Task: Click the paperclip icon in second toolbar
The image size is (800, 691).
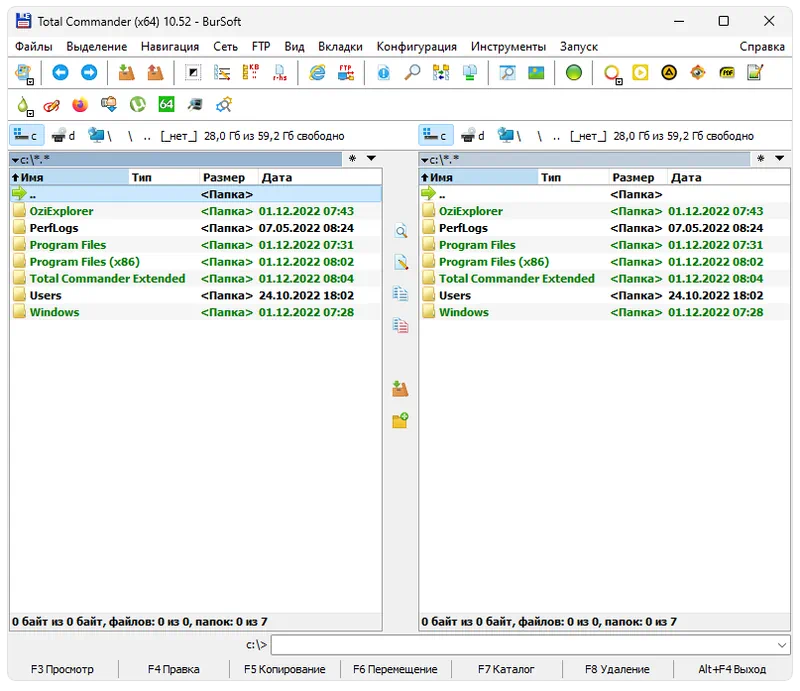Action: click(51, 105)
